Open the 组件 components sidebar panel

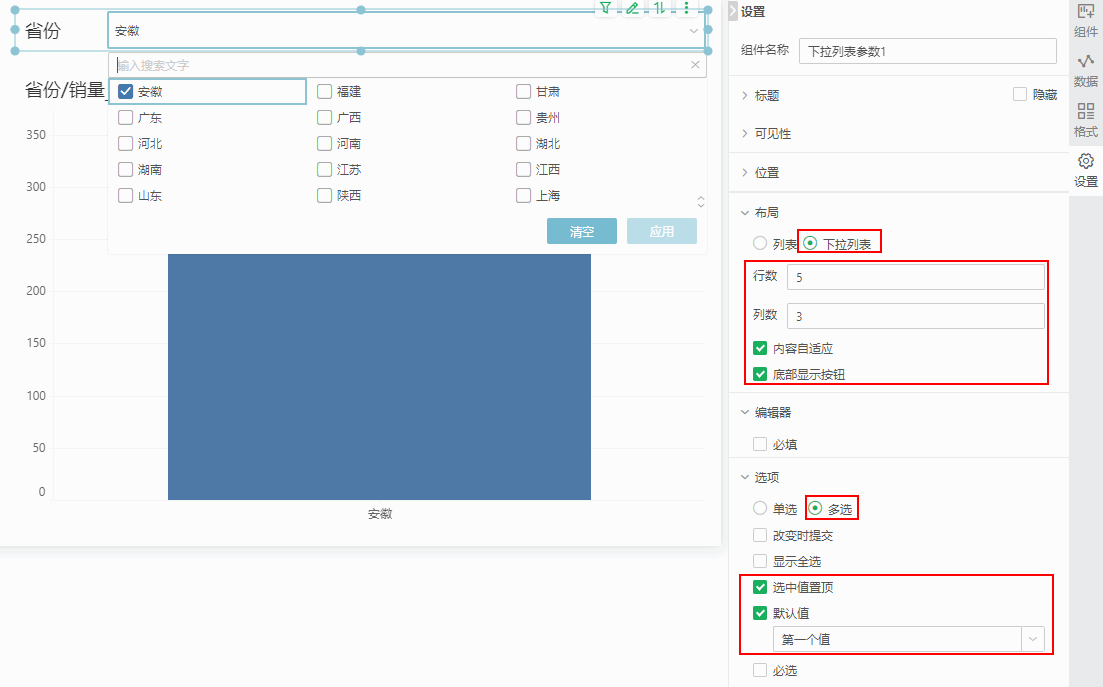1085,20
